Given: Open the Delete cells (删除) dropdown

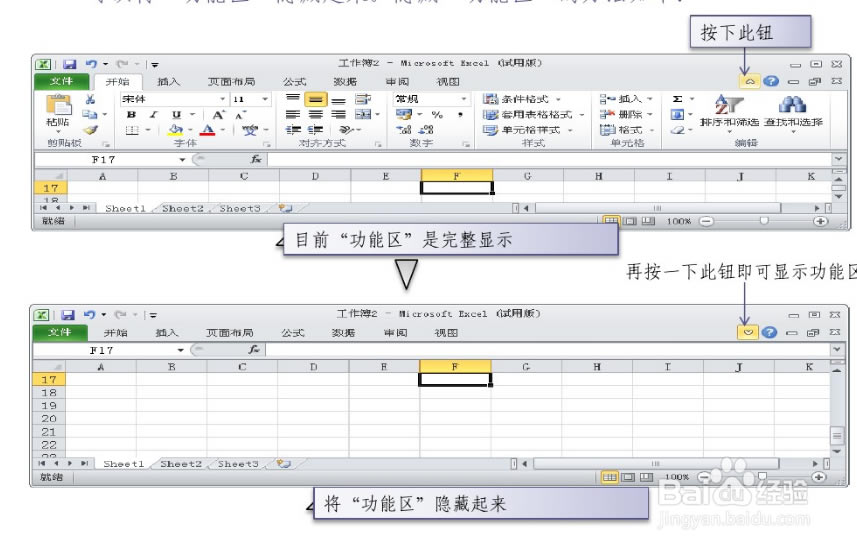Looking at the screenshot, I should pos(626,114).
